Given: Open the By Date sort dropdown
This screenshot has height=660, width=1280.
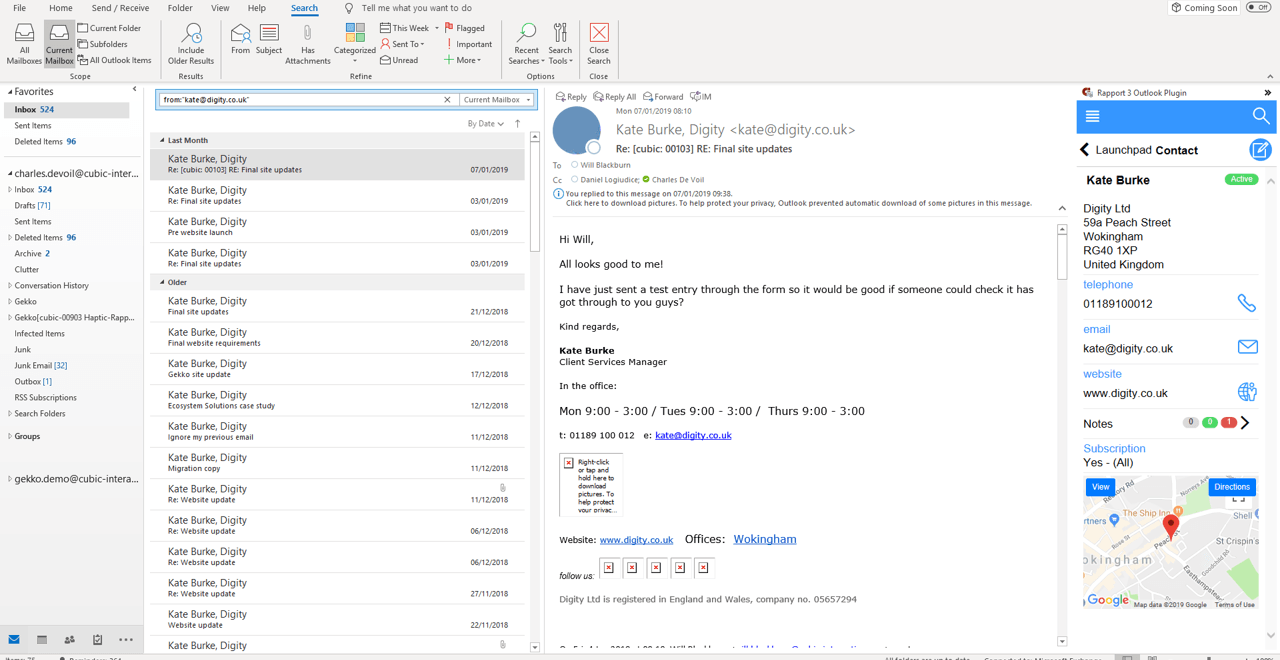Looking at the screenshot, I should pos(486,124).
